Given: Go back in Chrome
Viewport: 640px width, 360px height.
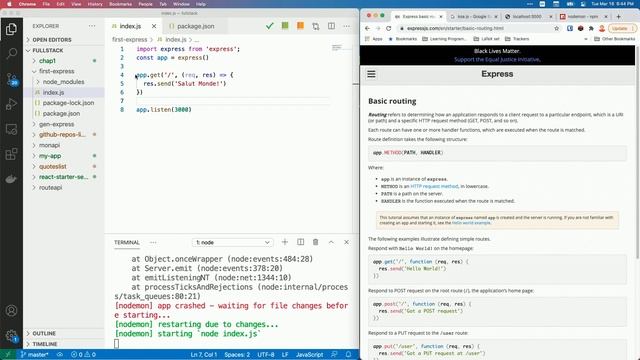Looking at the screenshot, I should [x=367, y=29].
